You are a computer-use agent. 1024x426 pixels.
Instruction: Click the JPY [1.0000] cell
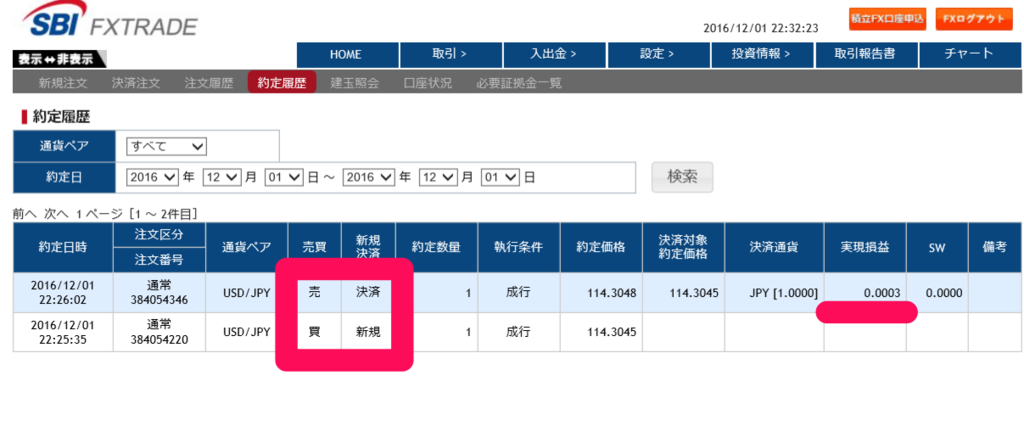(782, 293)
